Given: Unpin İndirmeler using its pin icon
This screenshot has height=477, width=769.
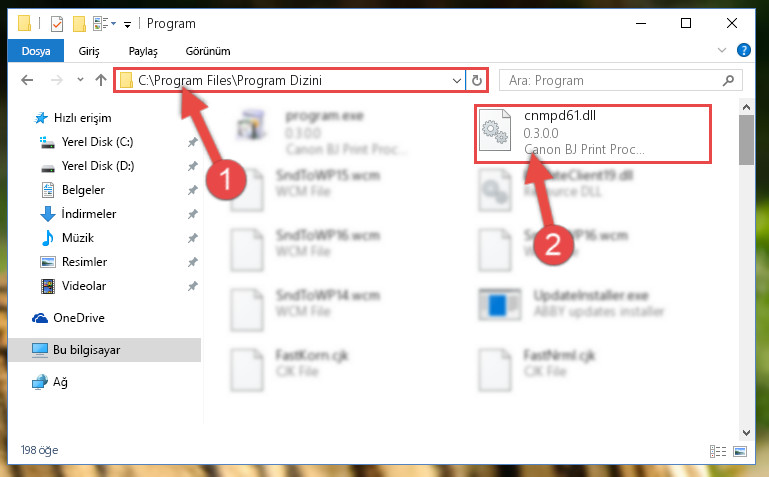Looking at the screenshot, I should tap(192, 214).
